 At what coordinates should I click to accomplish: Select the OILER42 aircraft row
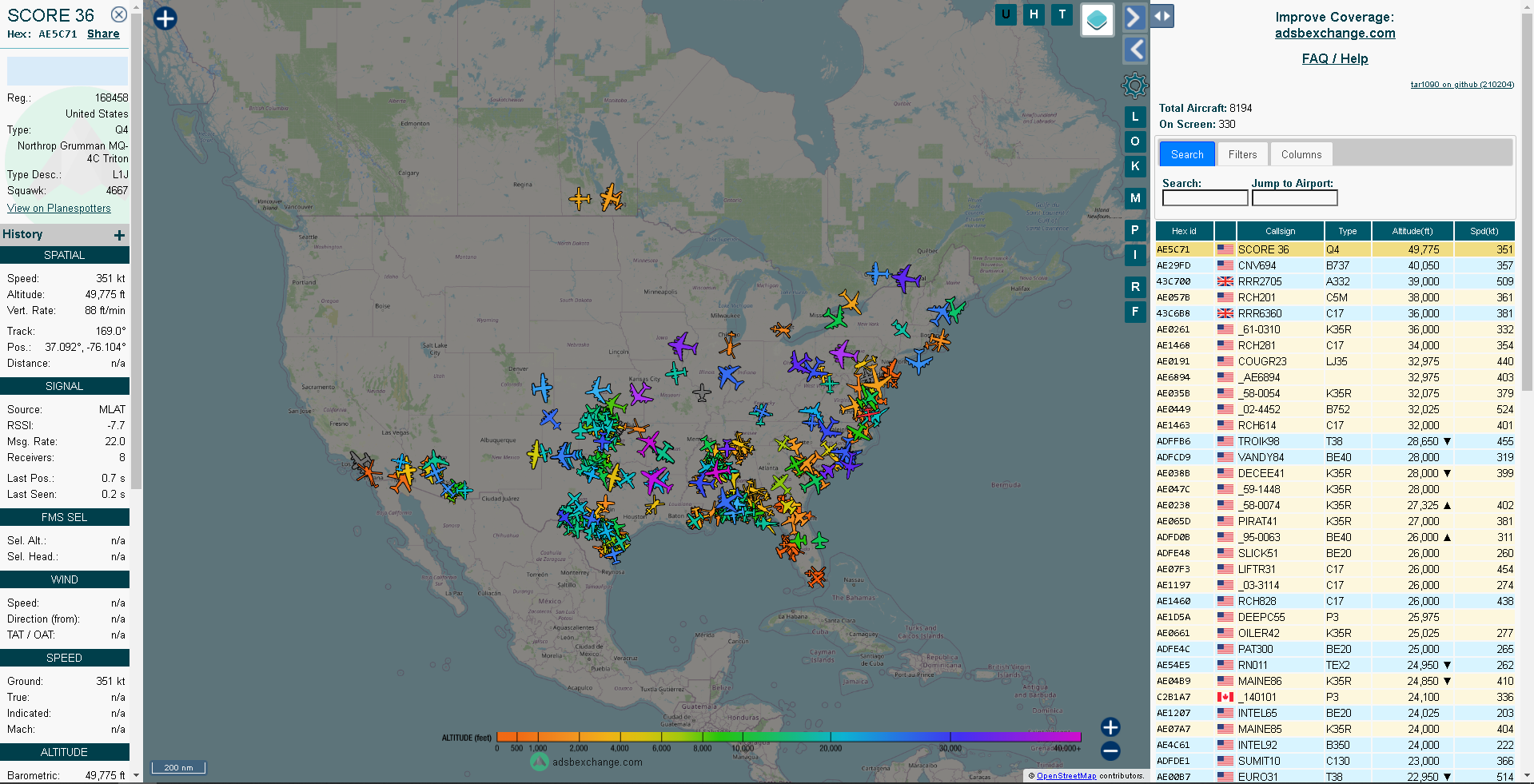(1335, 633)
